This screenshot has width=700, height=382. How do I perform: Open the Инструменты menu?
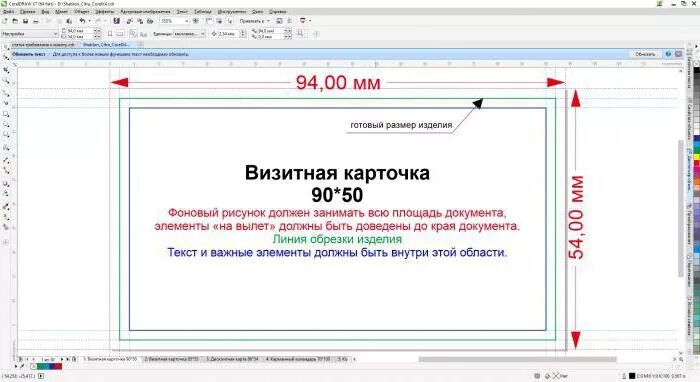(232, 12)
